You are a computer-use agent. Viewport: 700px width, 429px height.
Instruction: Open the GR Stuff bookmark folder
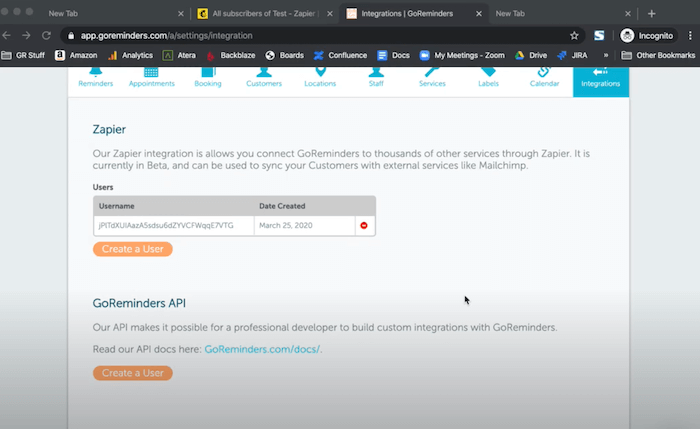[x=23, y=55]
